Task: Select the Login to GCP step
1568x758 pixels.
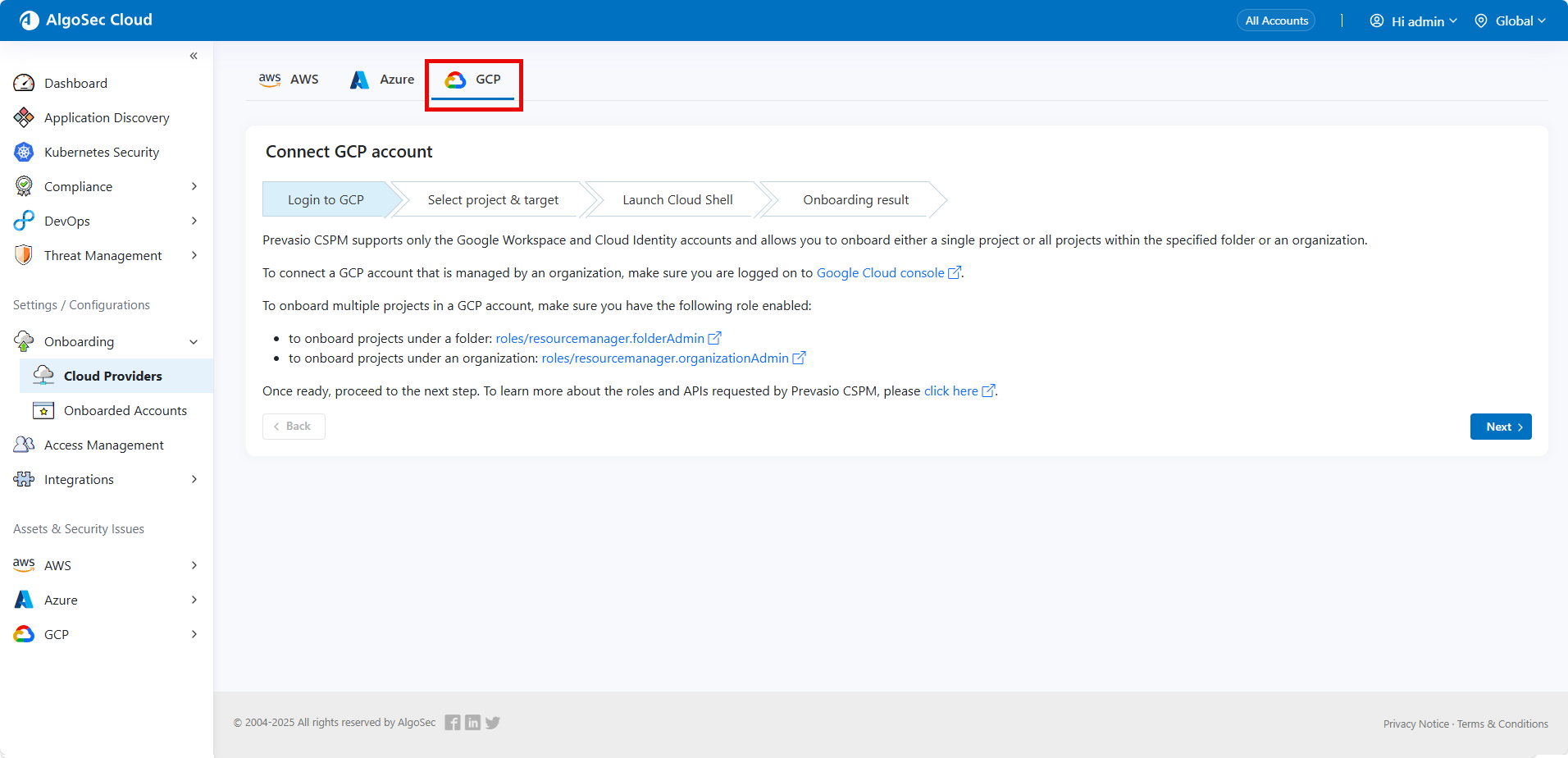Action: pyautogui.click(x=326, y=199)
